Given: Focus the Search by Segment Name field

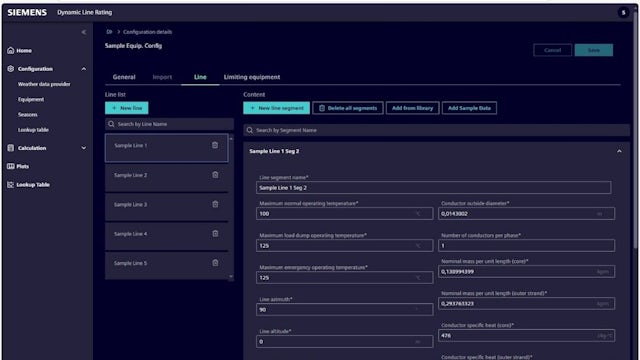Looking at the screenshot, I should [436, 130].
